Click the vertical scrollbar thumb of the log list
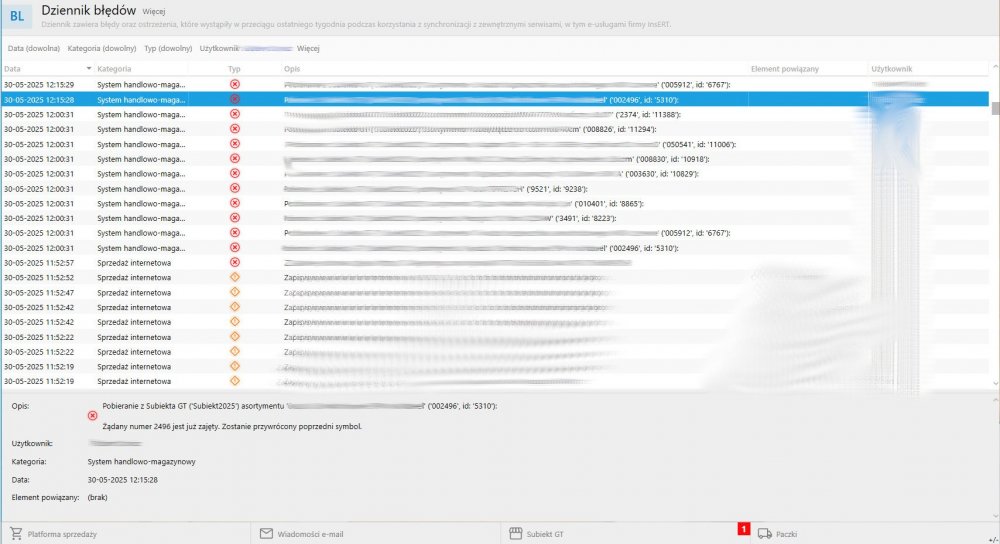This screenshot has height=544, width=1000. pos(994,107)
